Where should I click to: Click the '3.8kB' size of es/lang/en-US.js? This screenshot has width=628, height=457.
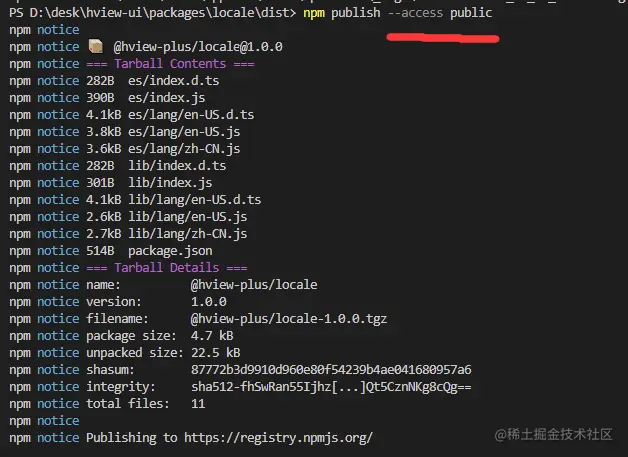(x=104, y=132)
